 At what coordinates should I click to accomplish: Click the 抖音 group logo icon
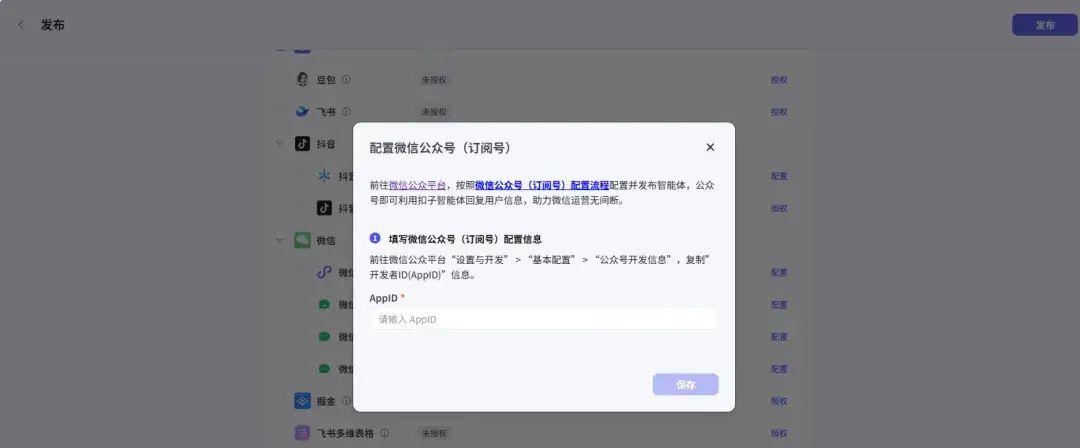[302, 143]
